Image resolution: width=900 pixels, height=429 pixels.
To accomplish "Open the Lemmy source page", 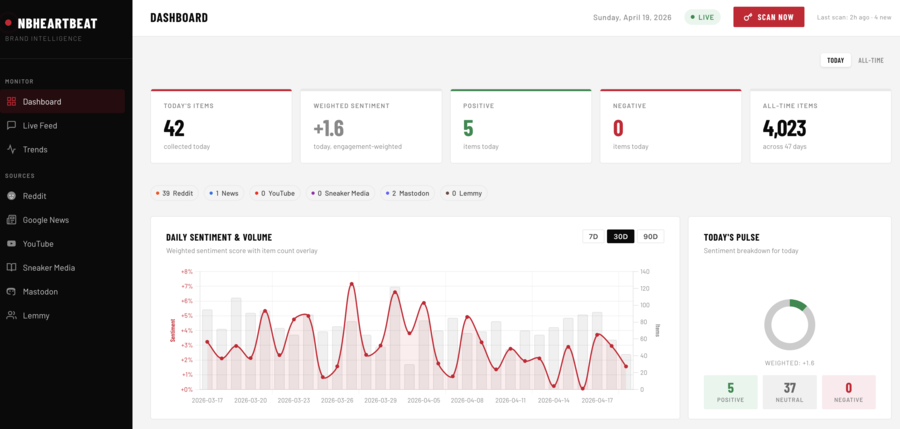I will 63,315.
